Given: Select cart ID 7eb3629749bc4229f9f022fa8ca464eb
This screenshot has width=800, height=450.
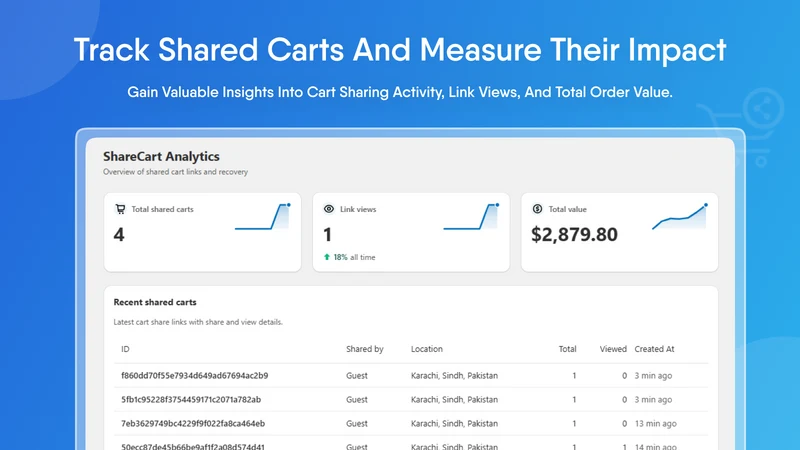Looking at the screenshot, I should (x=193, y=423).
